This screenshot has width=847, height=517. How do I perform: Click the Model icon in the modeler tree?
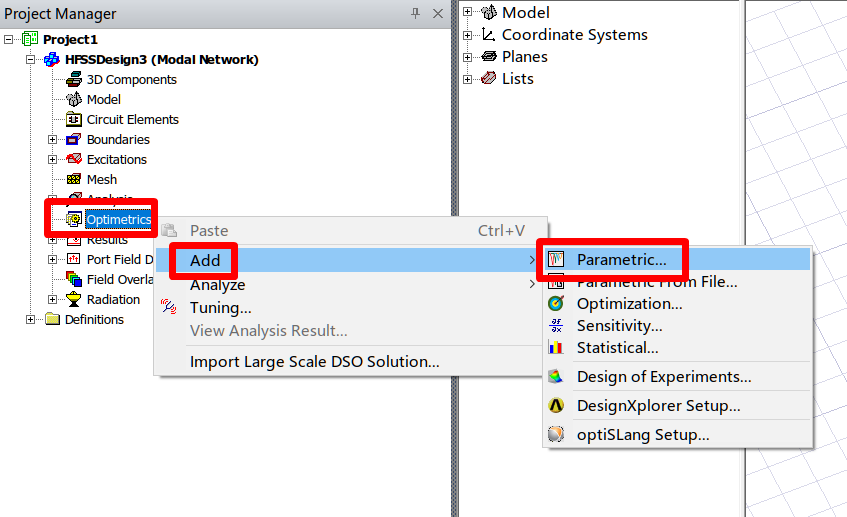pyautogui.click(x=489, y=12)
